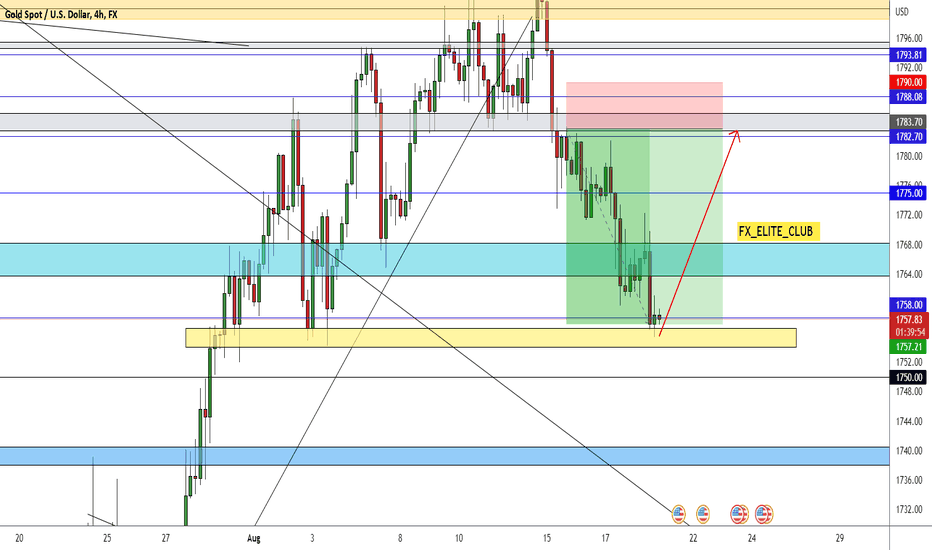Click the black 1750.00 price label
Screen dimensions: 932x550
[x=909, y=377]
